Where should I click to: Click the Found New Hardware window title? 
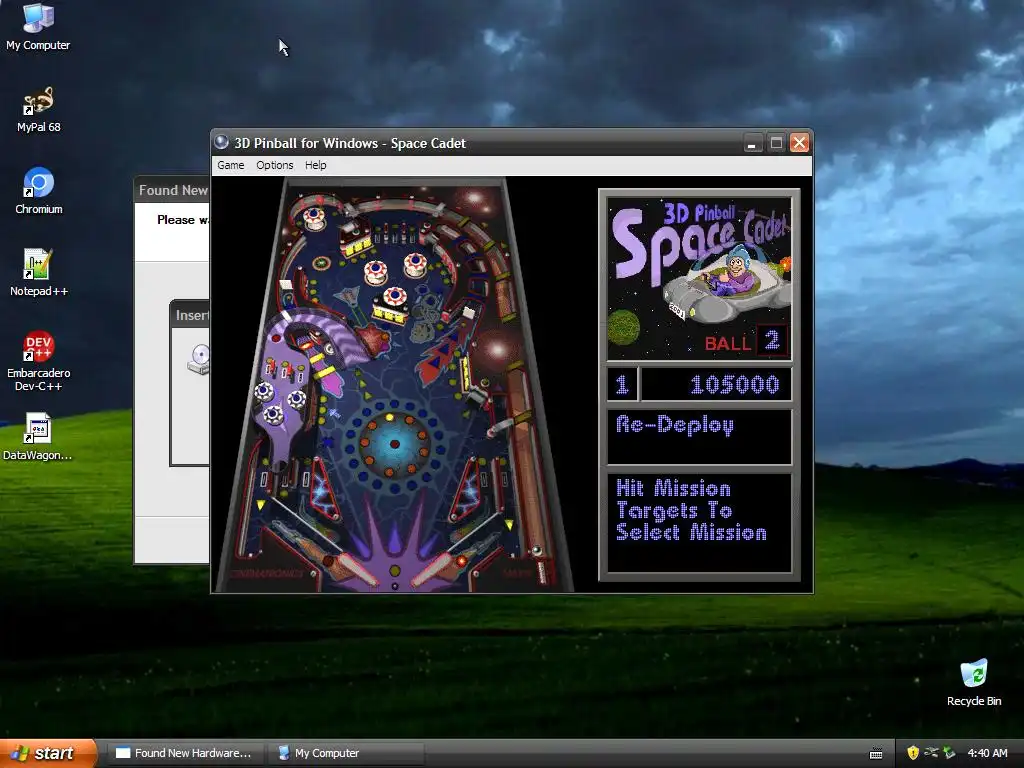[x=173, y=190]
